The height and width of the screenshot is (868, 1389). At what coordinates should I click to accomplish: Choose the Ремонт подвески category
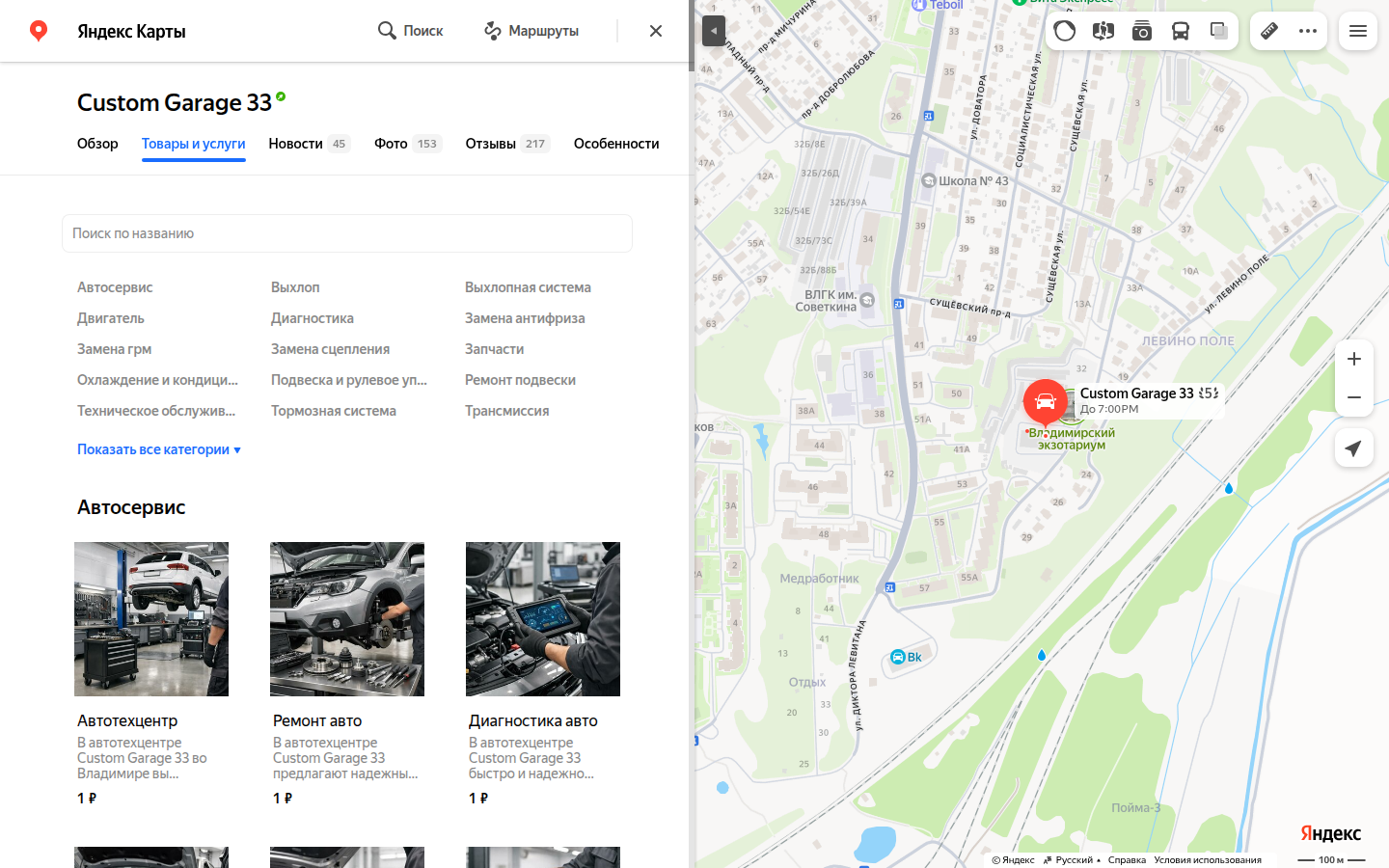(x=520, y=380)
